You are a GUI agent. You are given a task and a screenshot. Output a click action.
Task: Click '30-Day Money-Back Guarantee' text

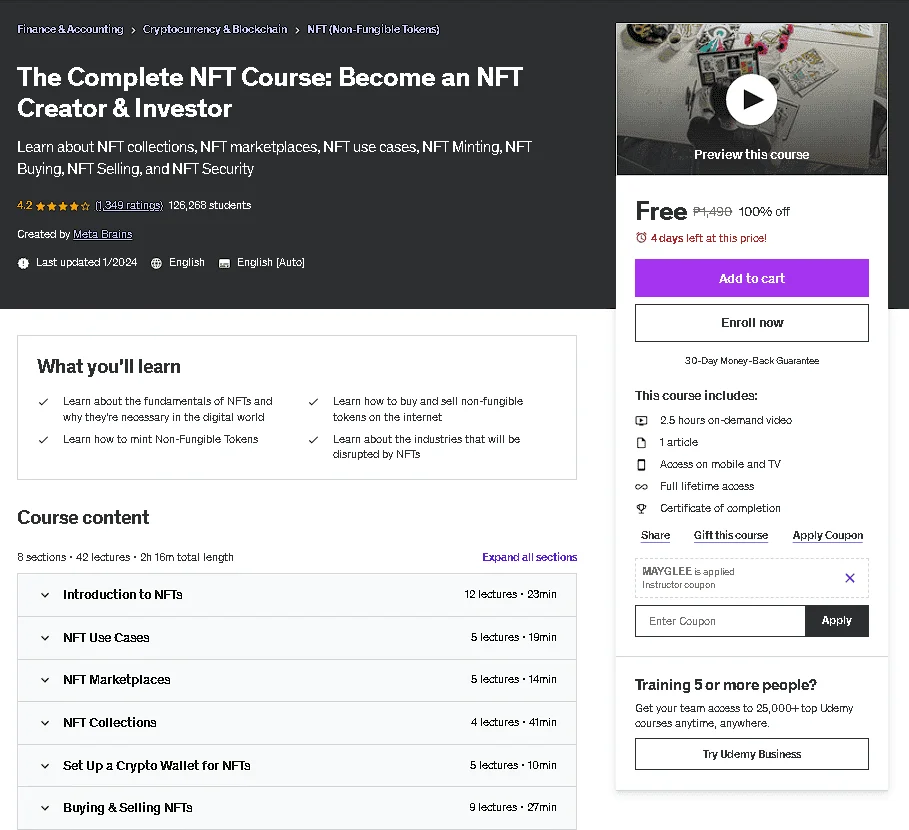[752, 361]
